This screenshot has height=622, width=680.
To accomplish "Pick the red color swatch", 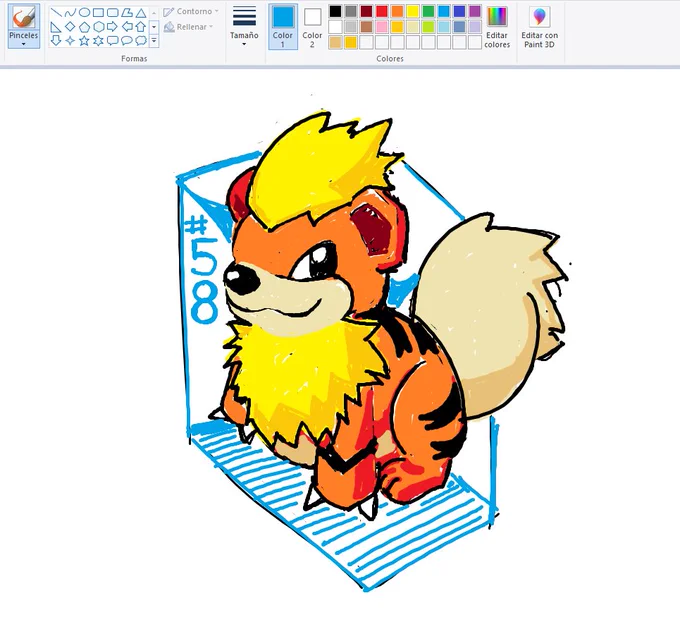I will [x=382, y=11].
